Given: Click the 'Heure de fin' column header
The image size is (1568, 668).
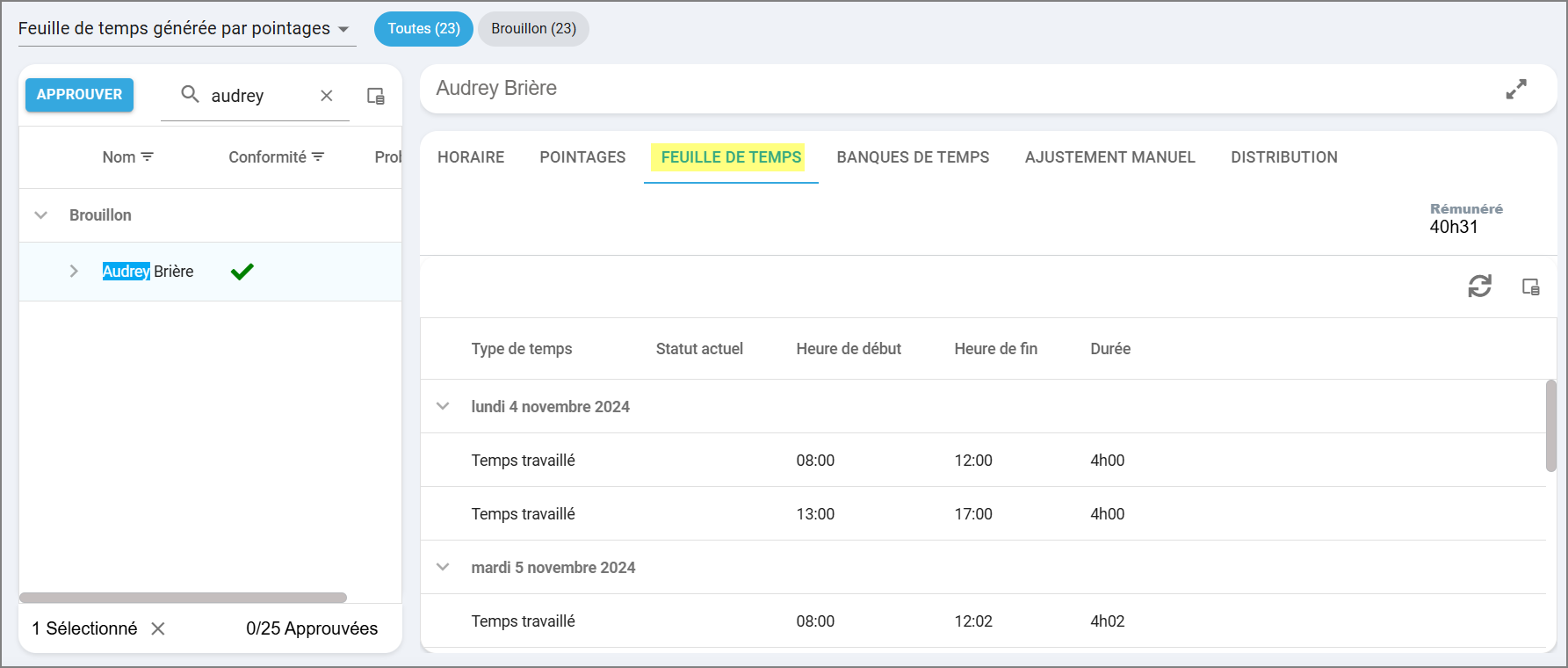Looking at the screenshot, I should coord(995,349).
